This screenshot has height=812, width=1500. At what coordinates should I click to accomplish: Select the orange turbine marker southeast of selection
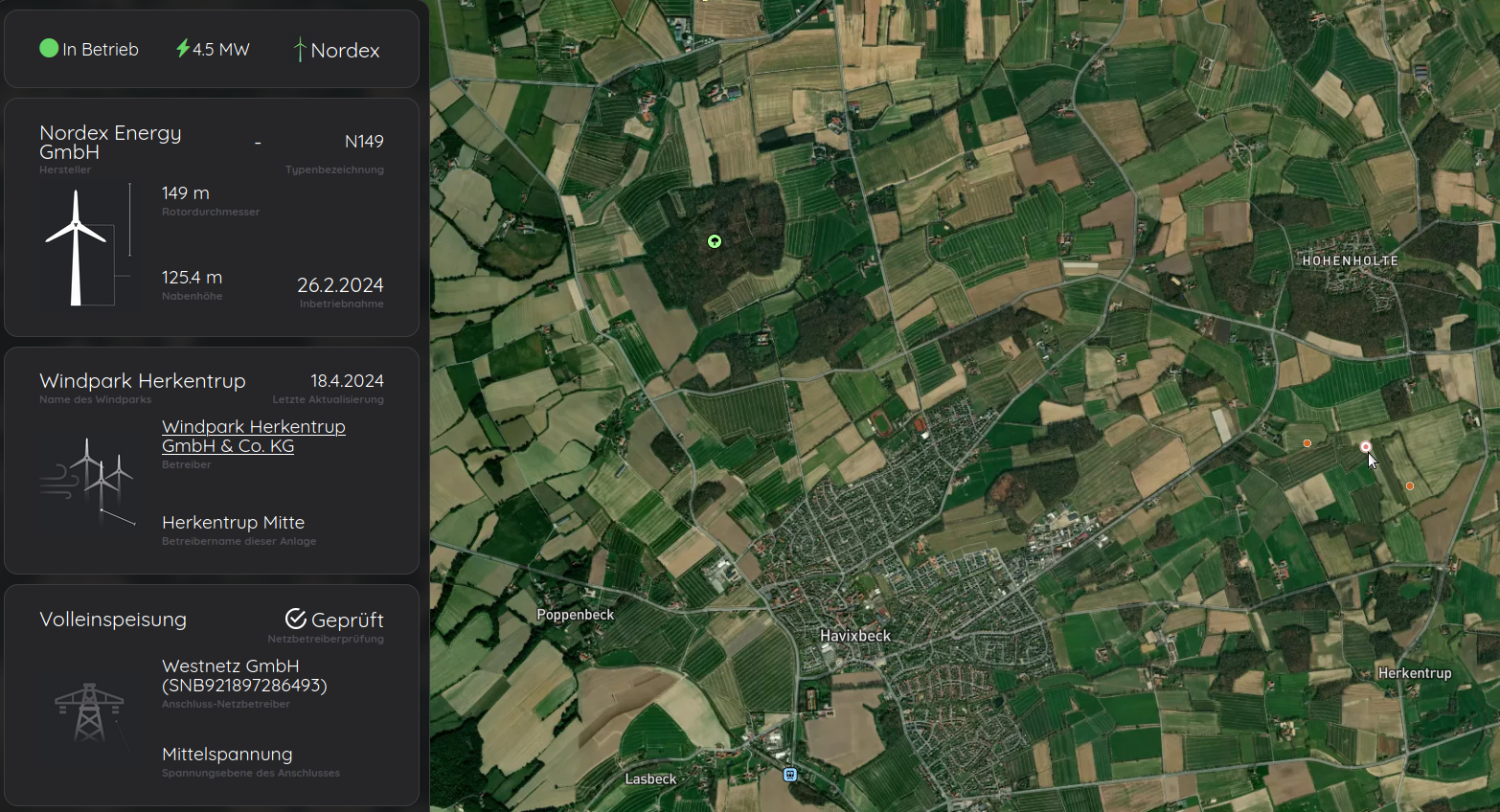(x=1410, y=486)
